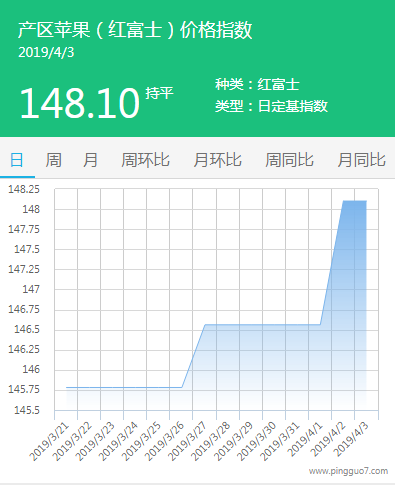Viewport: 395px width, 485px height.
Task: Open the 周同比 tab
Action: click(289, 160)
